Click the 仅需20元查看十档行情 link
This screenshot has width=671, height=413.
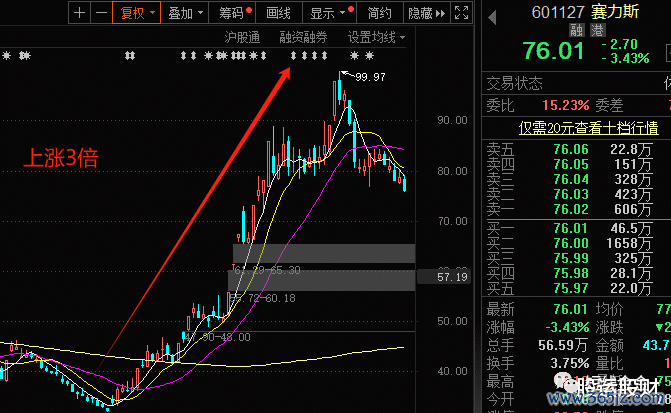point(588,128)
